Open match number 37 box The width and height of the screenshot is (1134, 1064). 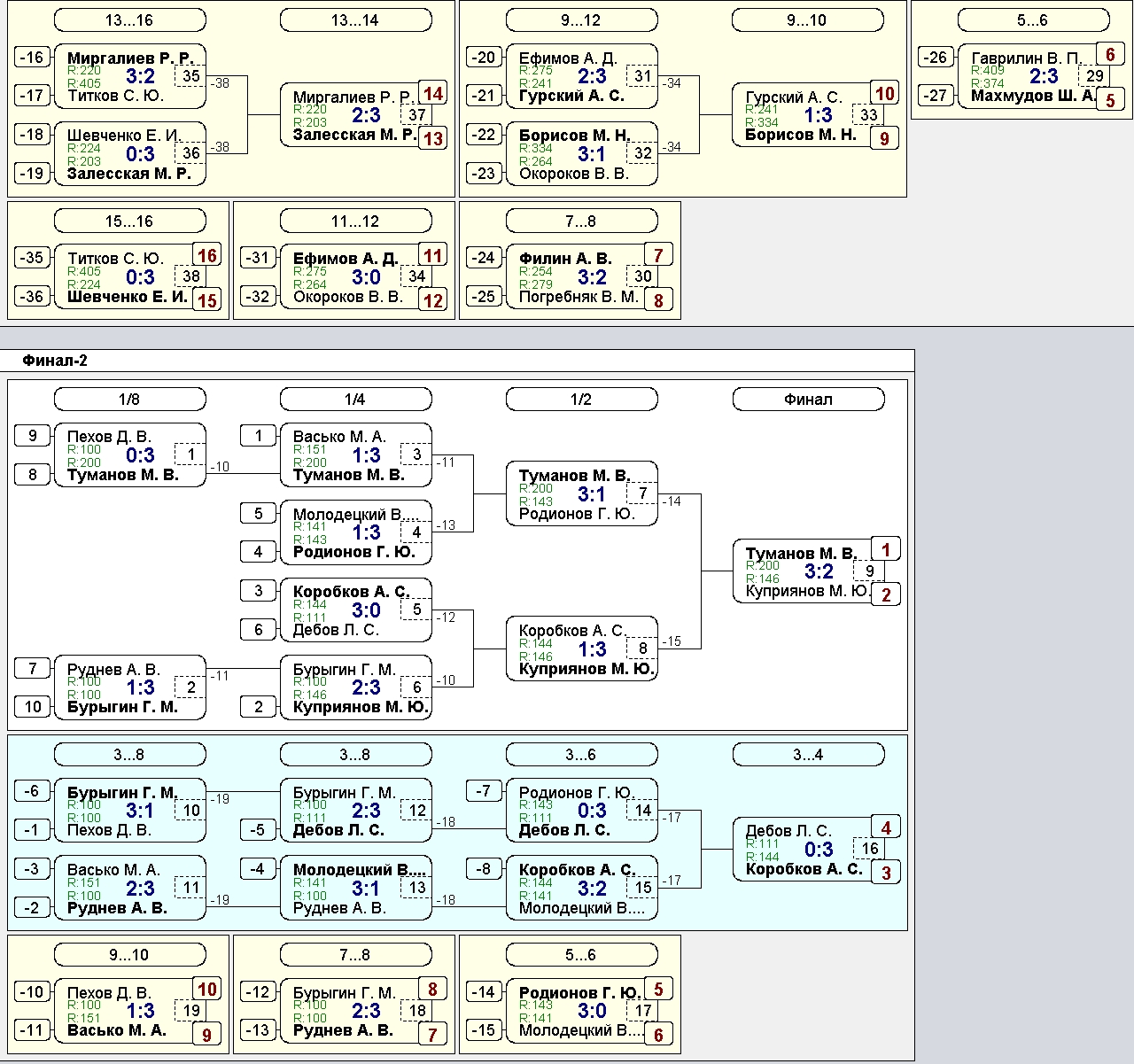pyautogui.click(x=417, y=115)
